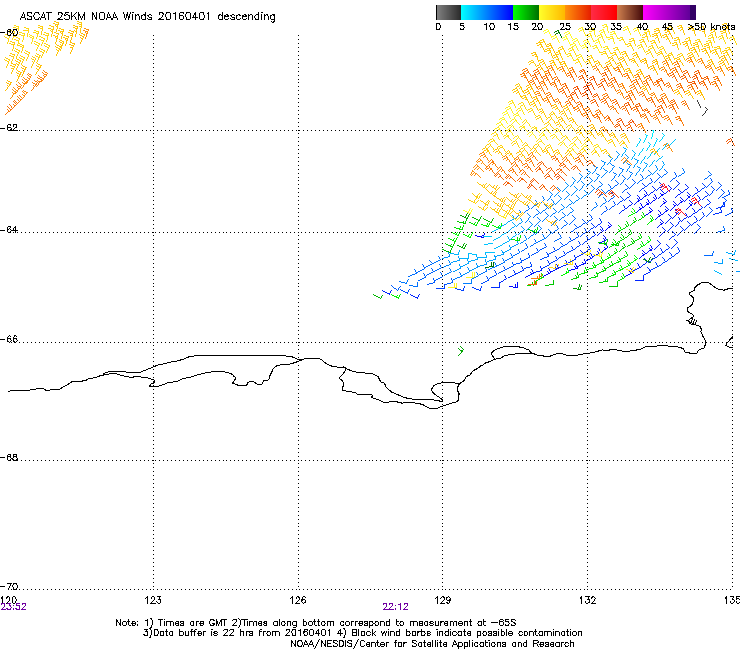
Task: Click the cyan-blue 5-15 knots color segment
Action: [487, 12]
